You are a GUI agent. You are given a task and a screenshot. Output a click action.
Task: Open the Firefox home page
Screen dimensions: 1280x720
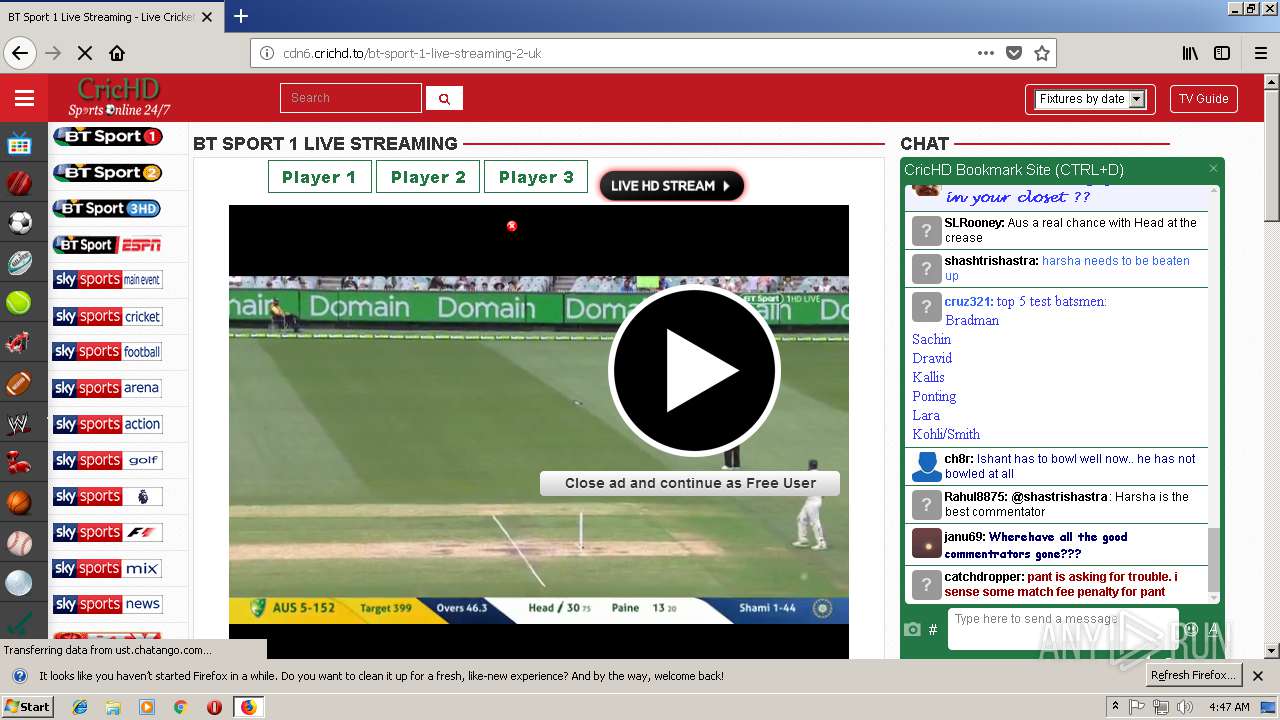(117, 53)
